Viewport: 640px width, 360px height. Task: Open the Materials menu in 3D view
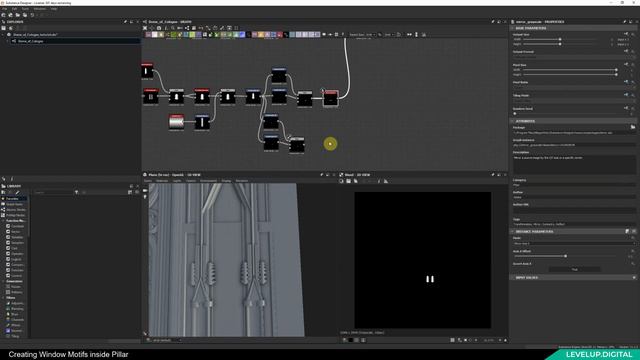162,180
